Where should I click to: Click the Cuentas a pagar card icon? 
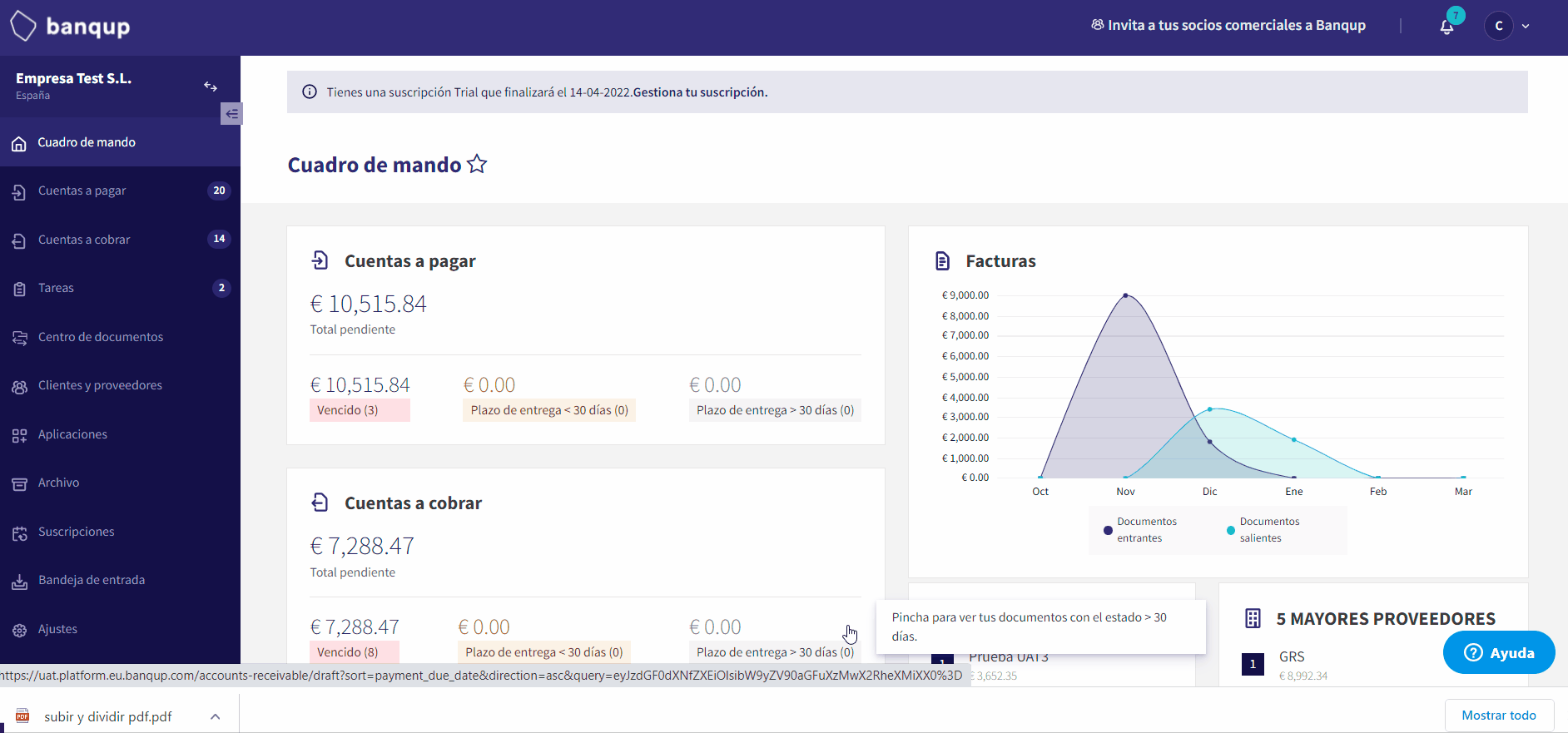[x=320, y=260]
